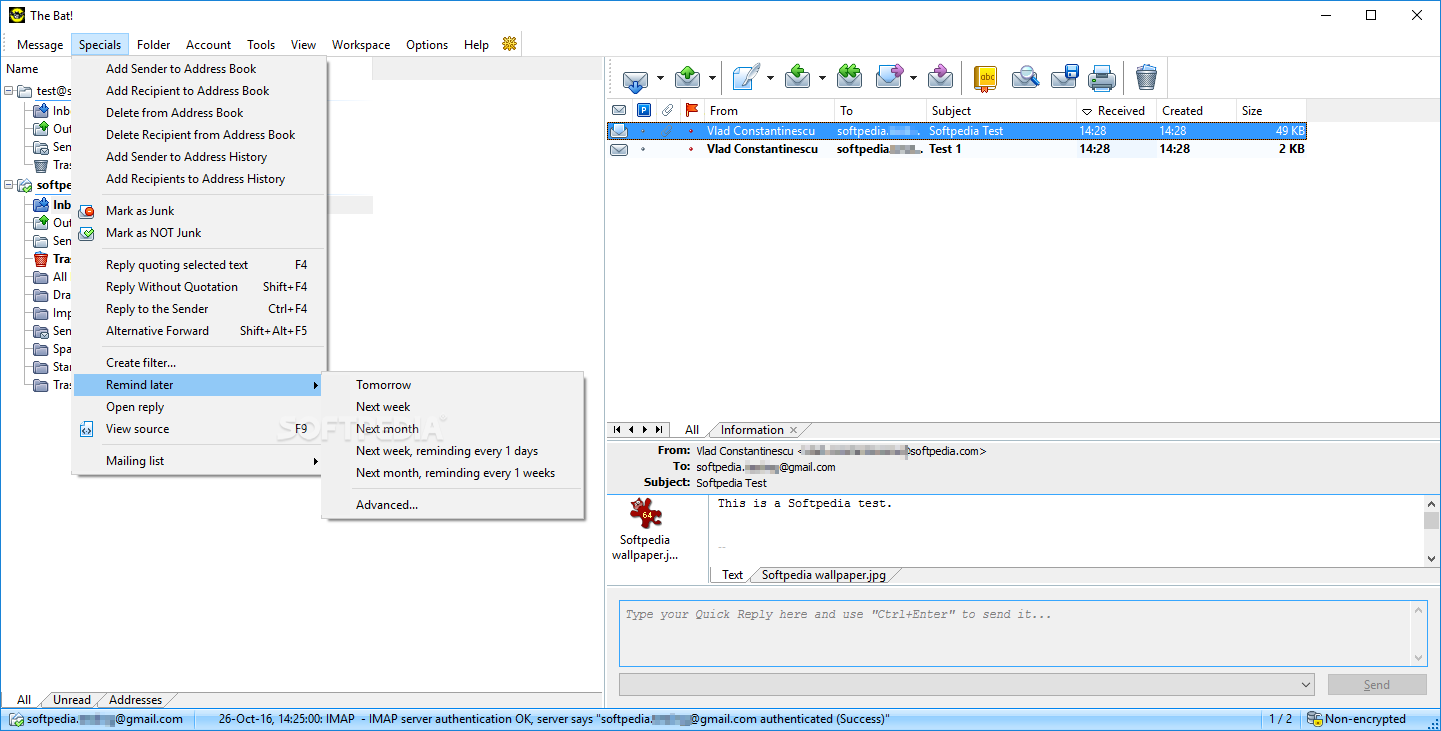Open the Get new mail dropdown arrow

659,78
